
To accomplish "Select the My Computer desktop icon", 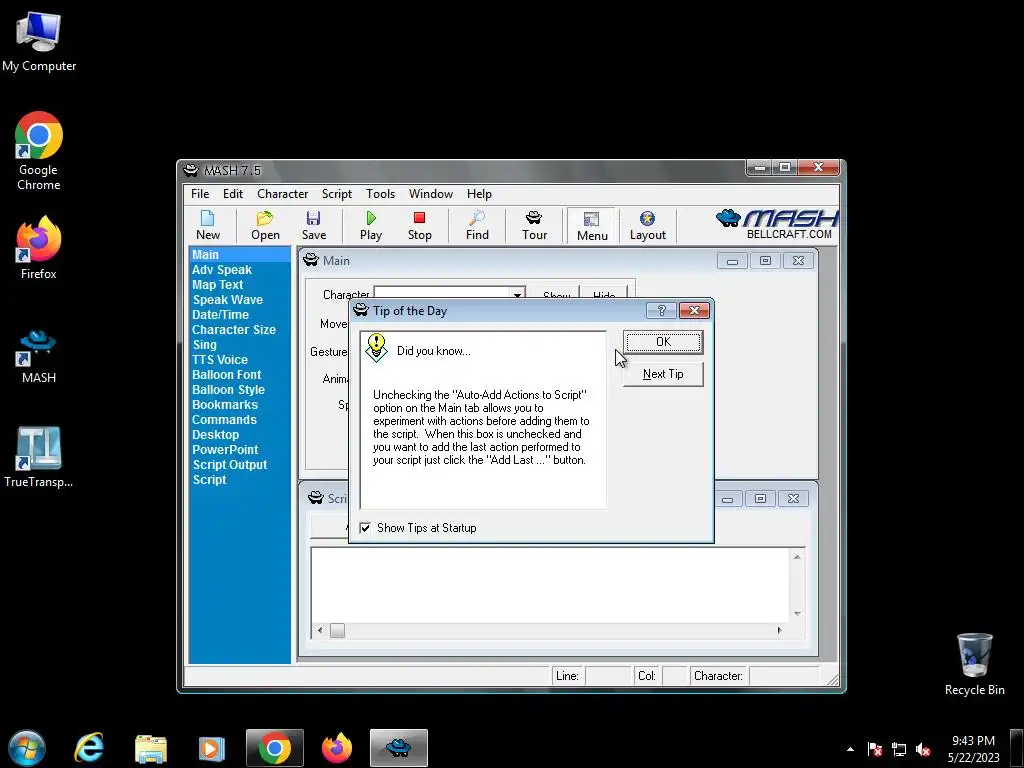I will click(39, 42).
